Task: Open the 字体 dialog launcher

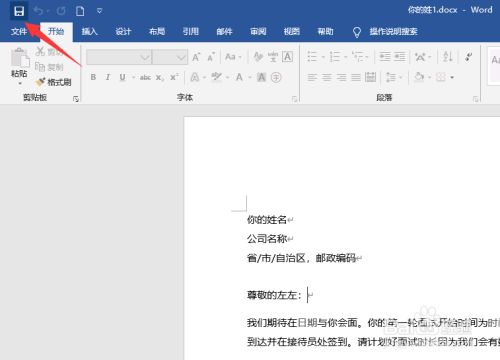Action: [x=294, y=99]
